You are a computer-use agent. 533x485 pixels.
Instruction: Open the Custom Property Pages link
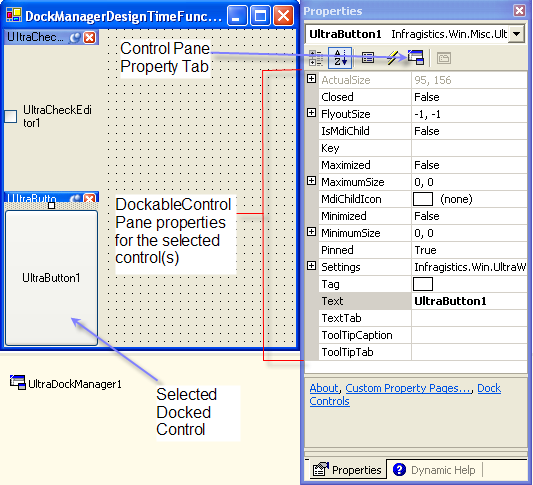pos(408,388)
